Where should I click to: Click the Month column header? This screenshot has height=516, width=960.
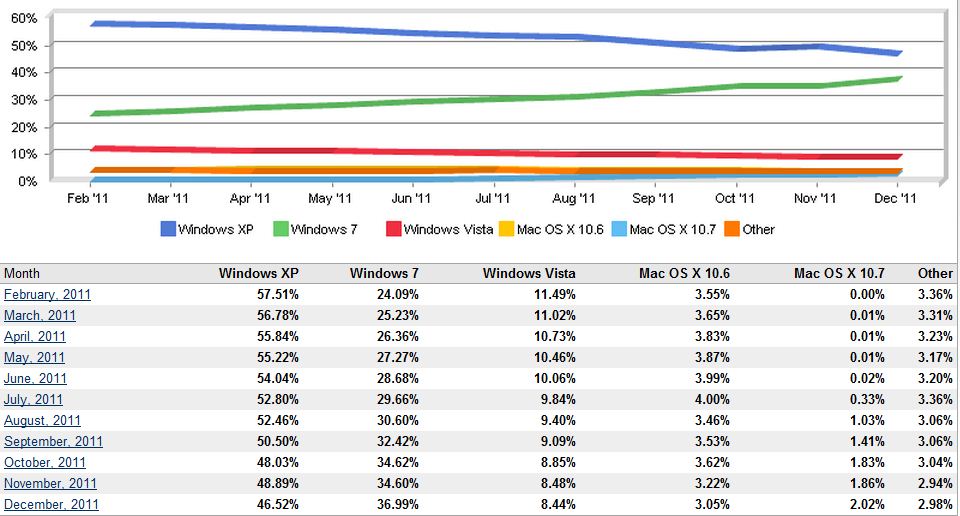tap(22, 273)
